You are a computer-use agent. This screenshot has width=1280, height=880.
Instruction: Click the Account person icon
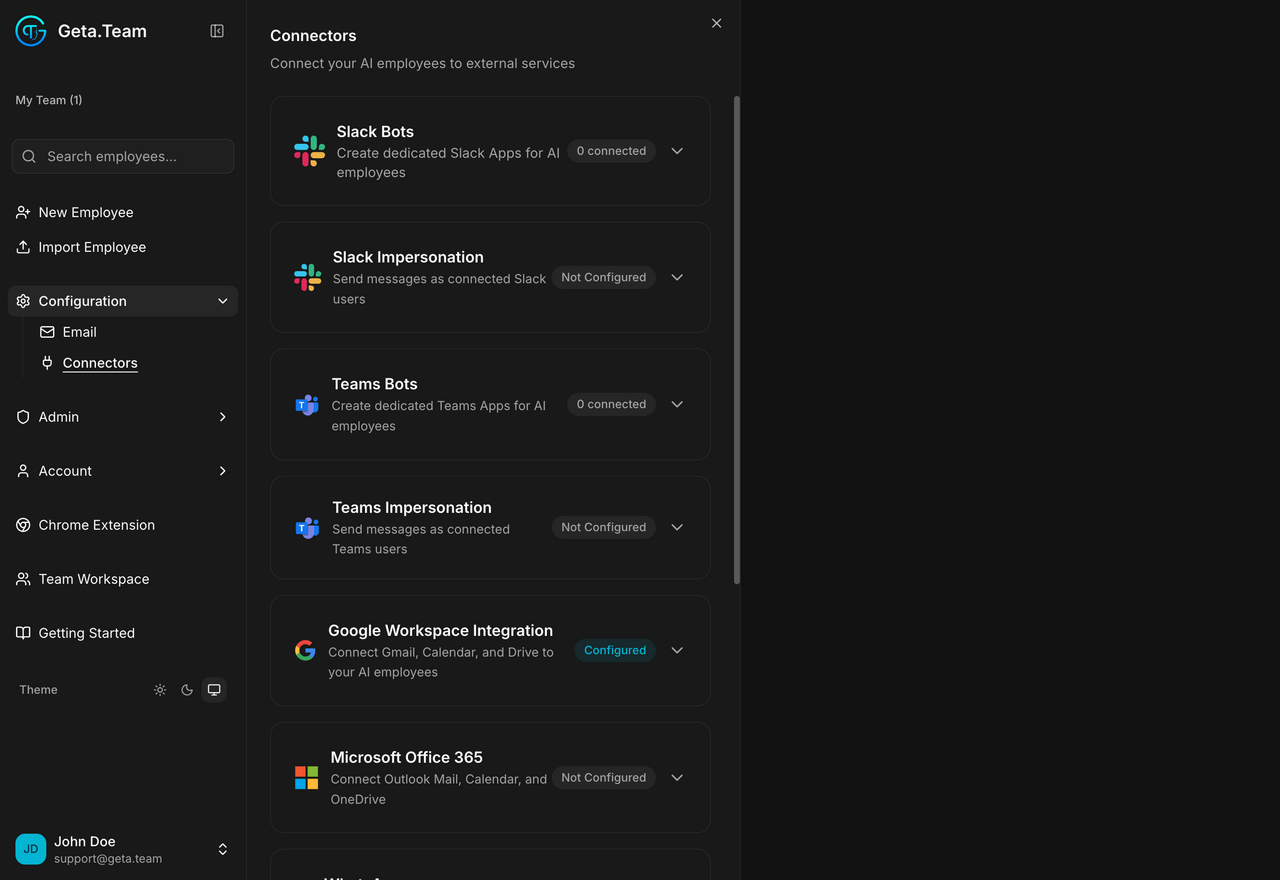click(x=23, y=471)
